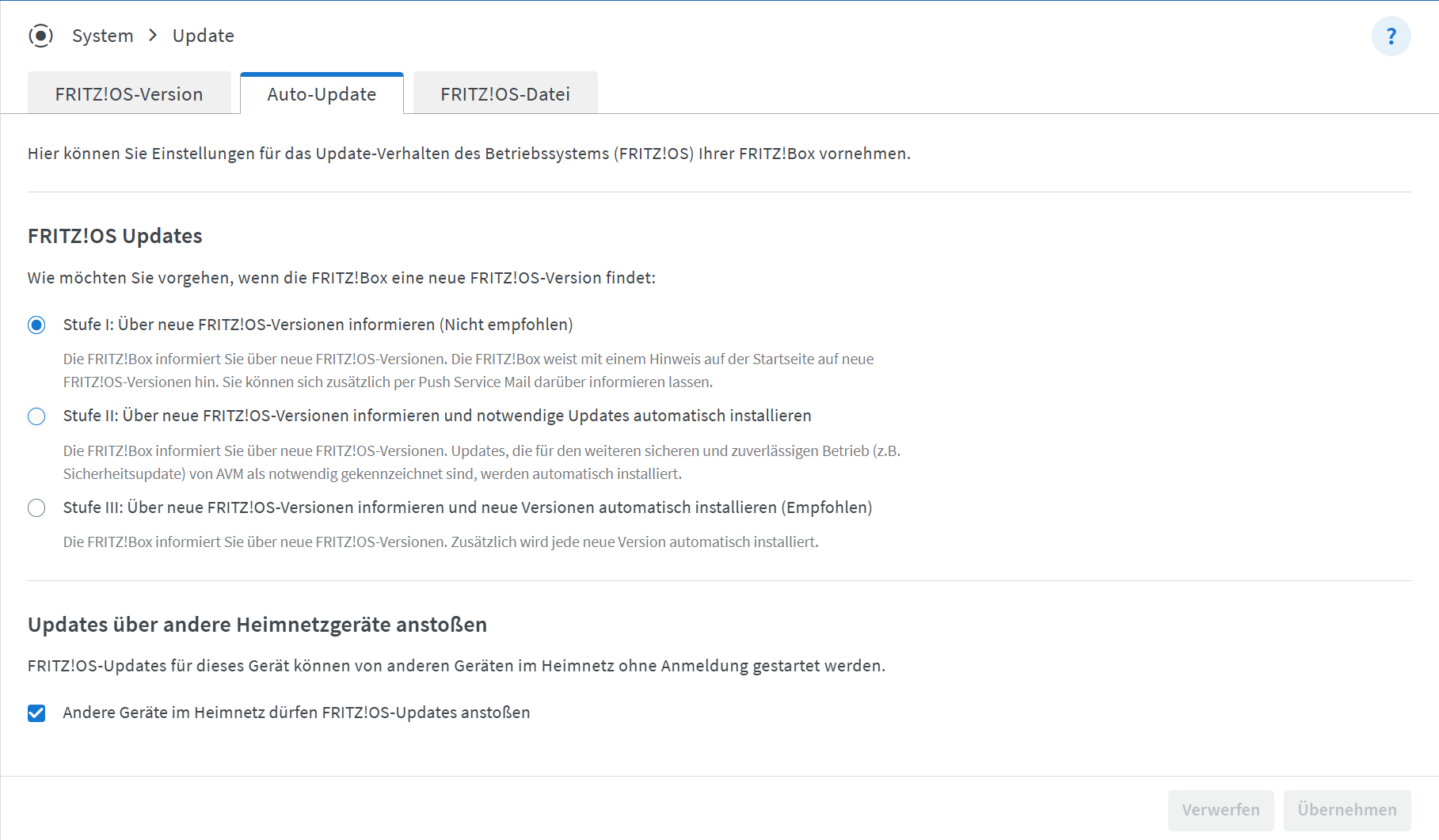Go to System in the breadcrumb
Image resolution: width=1439 pixels, height=840 pixels.
click(x=103, y=36)
